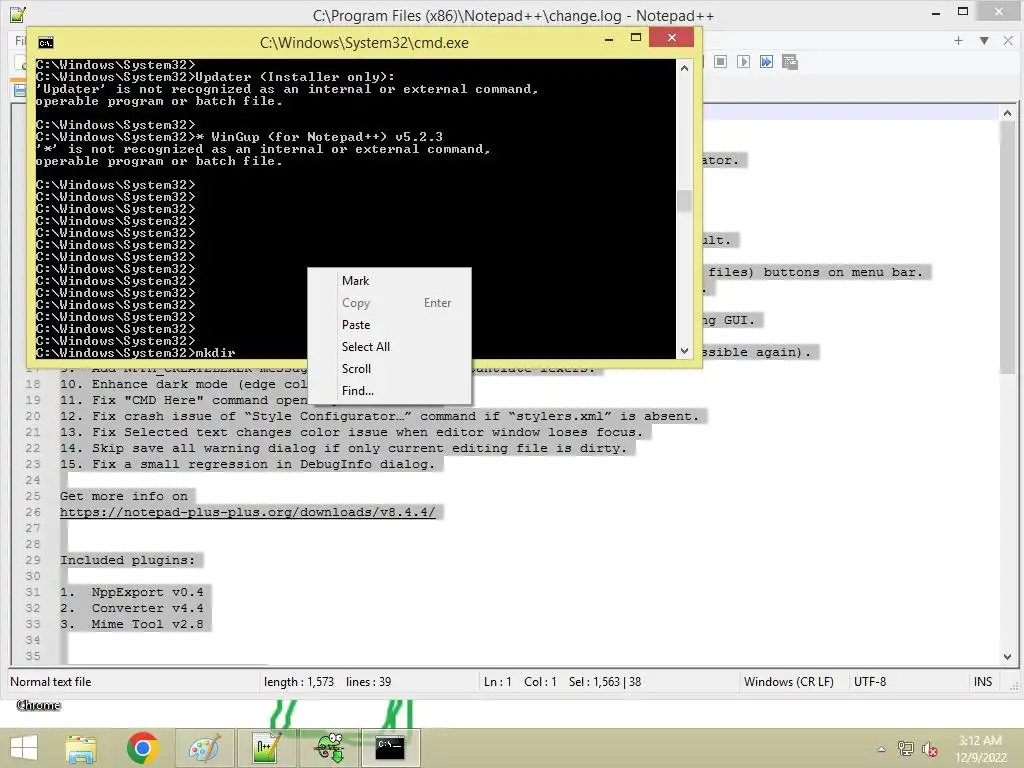Open the Windows Start button
Screen dimensions: 1024x768
point(24,748)
